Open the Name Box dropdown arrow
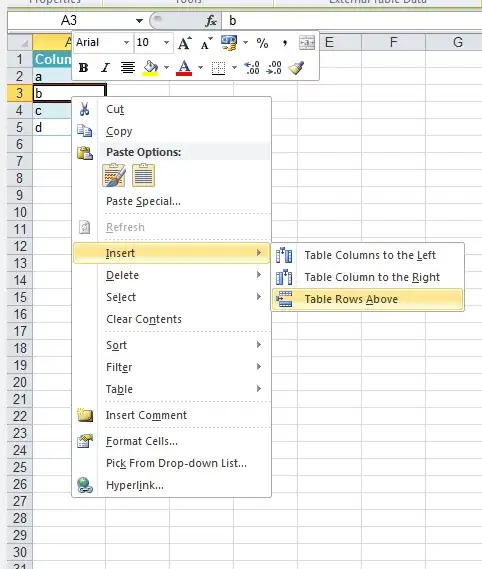This screenshot has width=482, height=569. point(139,21)
